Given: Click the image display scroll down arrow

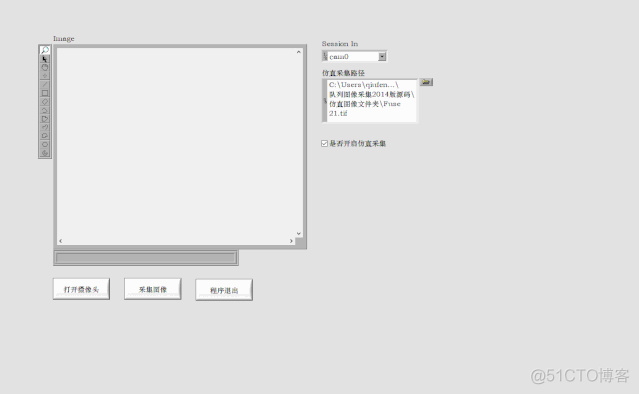Looking at the screenshot, I should [299, 233].
